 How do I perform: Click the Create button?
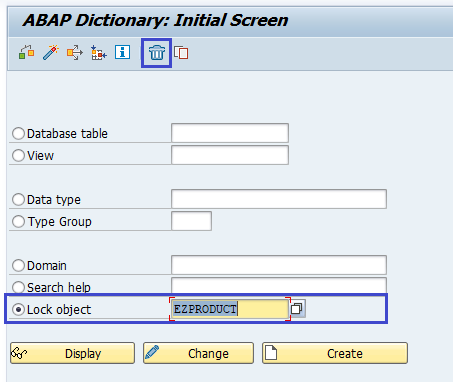335,353
